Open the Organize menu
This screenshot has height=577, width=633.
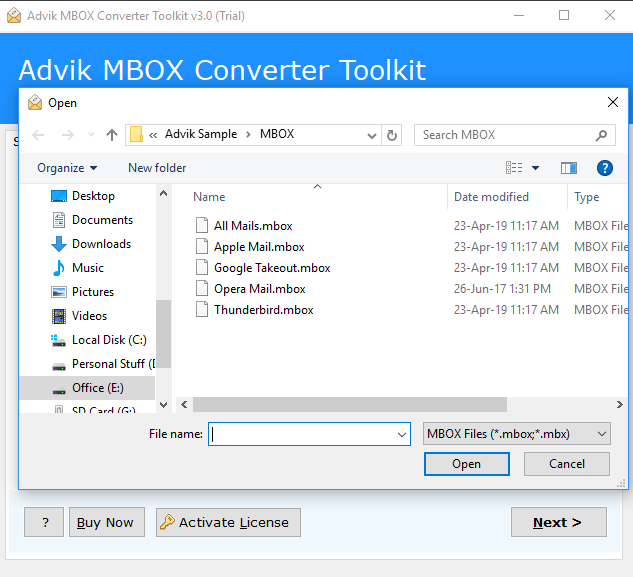(x=67, y=168)
